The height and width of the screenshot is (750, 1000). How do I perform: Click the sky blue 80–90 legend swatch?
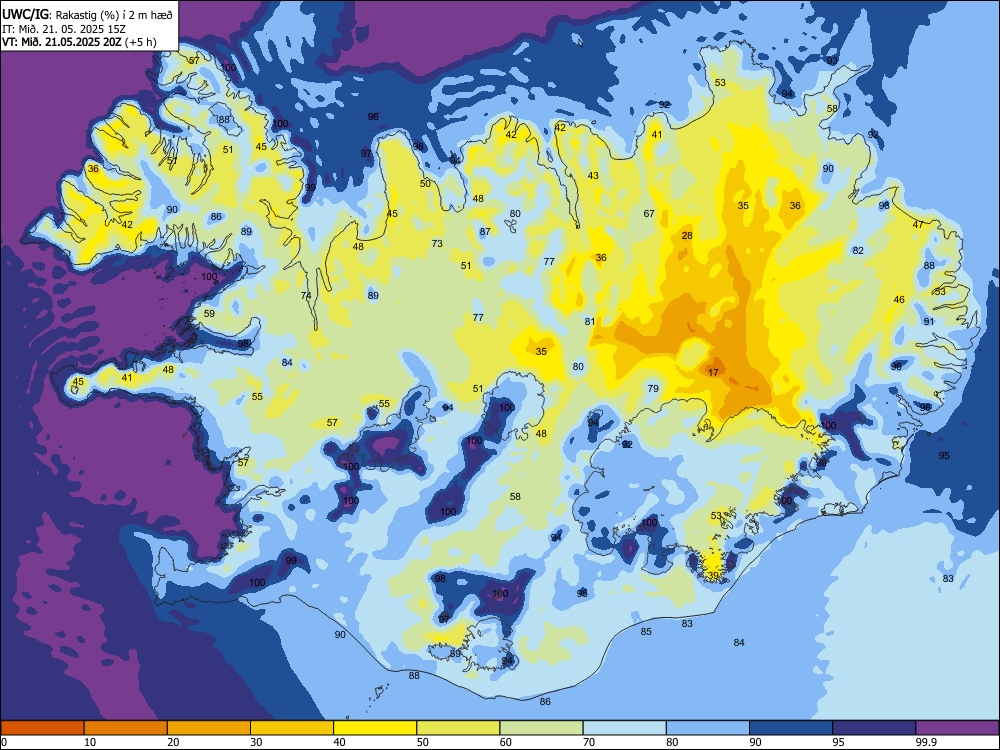point(708,728)
